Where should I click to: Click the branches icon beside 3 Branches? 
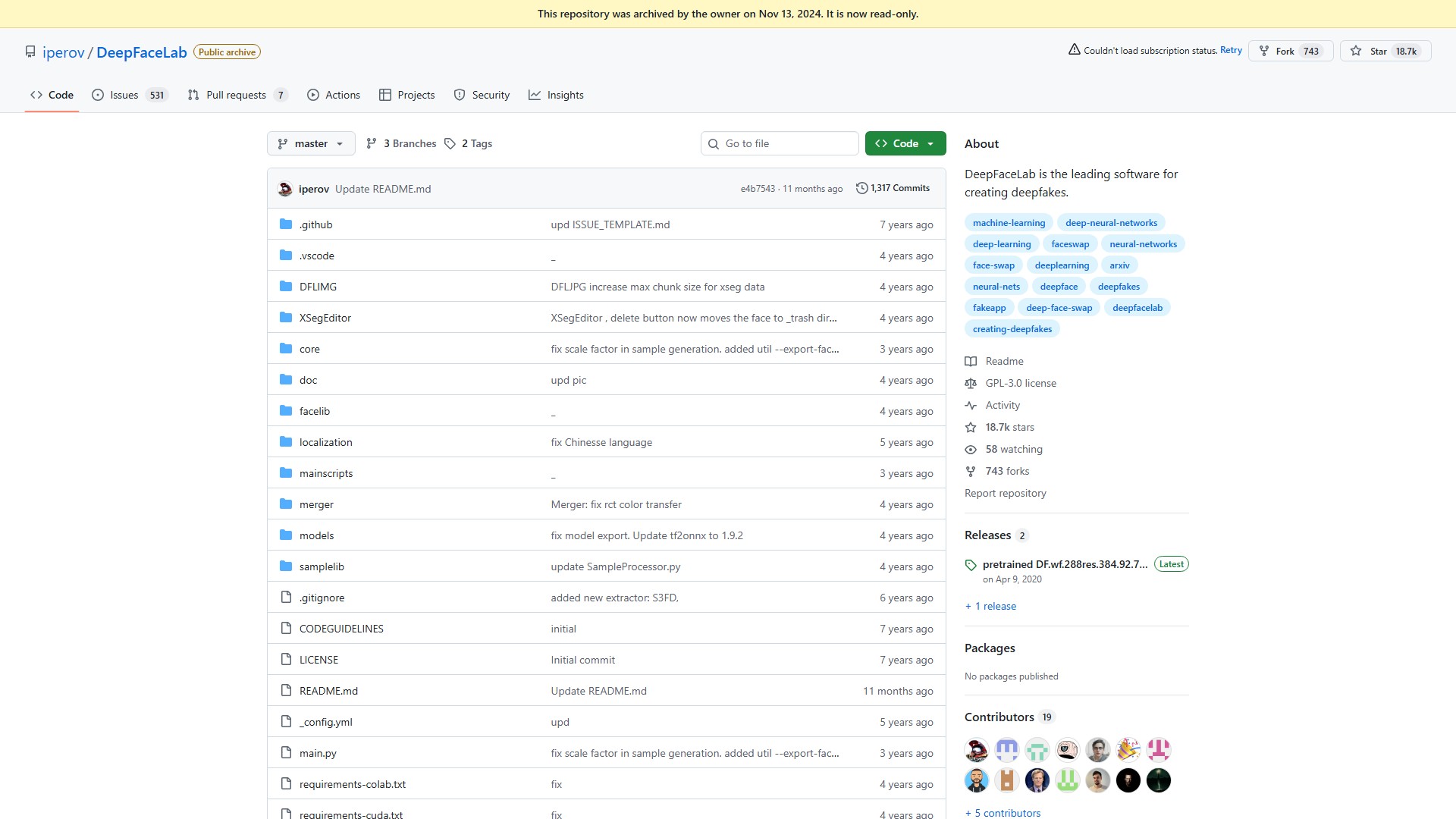372,143
